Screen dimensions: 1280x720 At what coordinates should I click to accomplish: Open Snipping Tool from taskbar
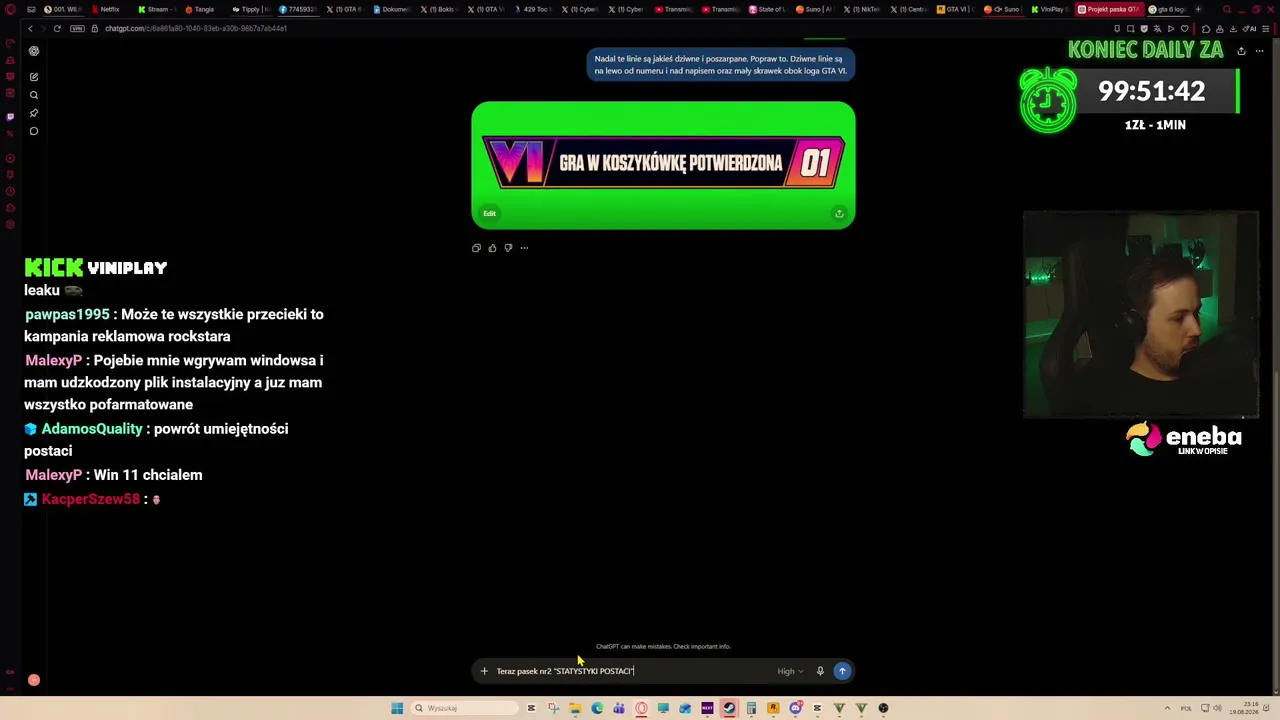[553, 708]
